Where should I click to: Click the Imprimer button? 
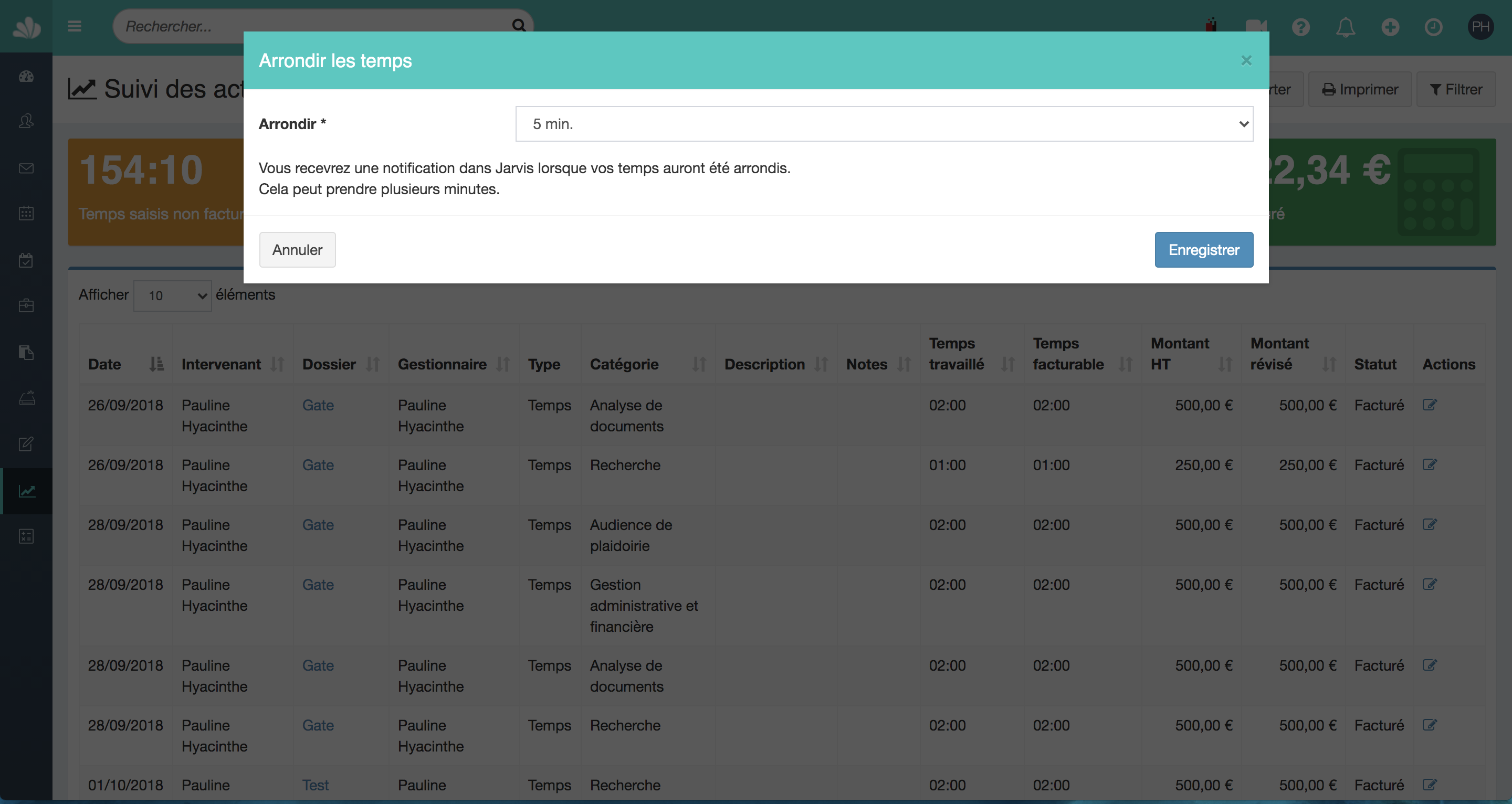pyautogui.click(x=1359, y=89)
